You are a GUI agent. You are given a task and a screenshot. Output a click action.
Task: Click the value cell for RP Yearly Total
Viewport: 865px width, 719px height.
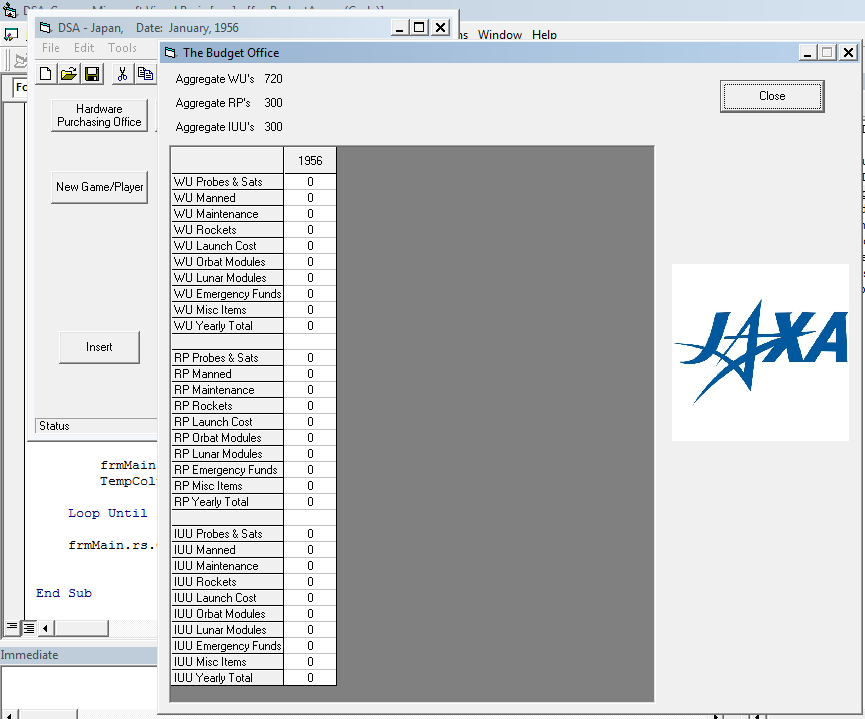point(310,502)
